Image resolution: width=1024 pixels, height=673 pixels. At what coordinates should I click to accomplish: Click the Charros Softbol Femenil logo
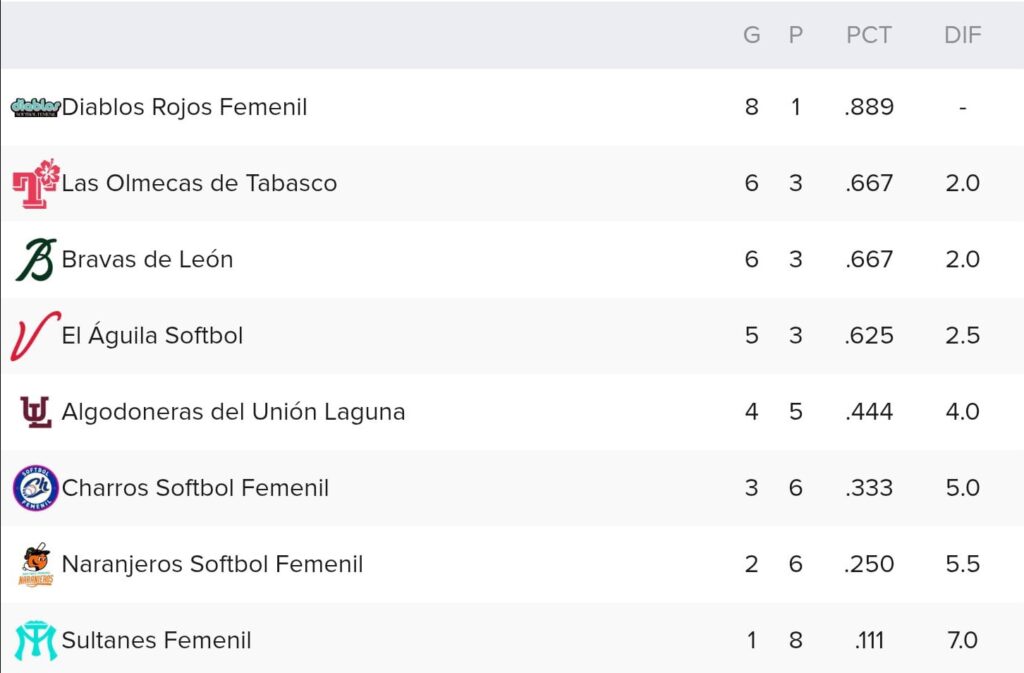pos(36,487)
